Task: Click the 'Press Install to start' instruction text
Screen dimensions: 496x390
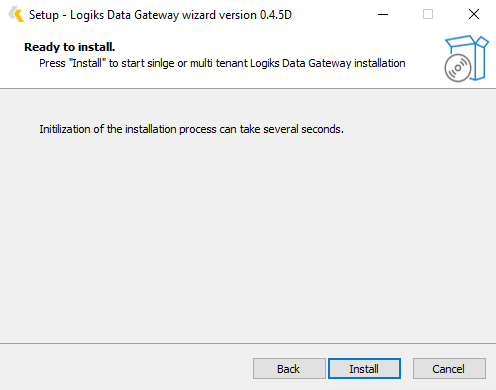Action: tap(222, 63)
